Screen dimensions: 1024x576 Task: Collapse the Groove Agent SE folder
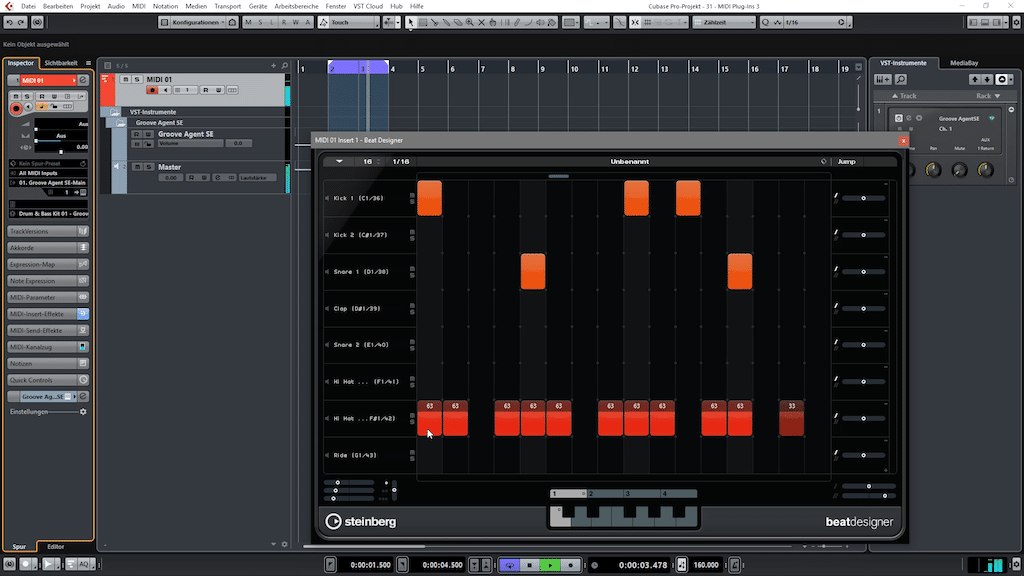121,123
